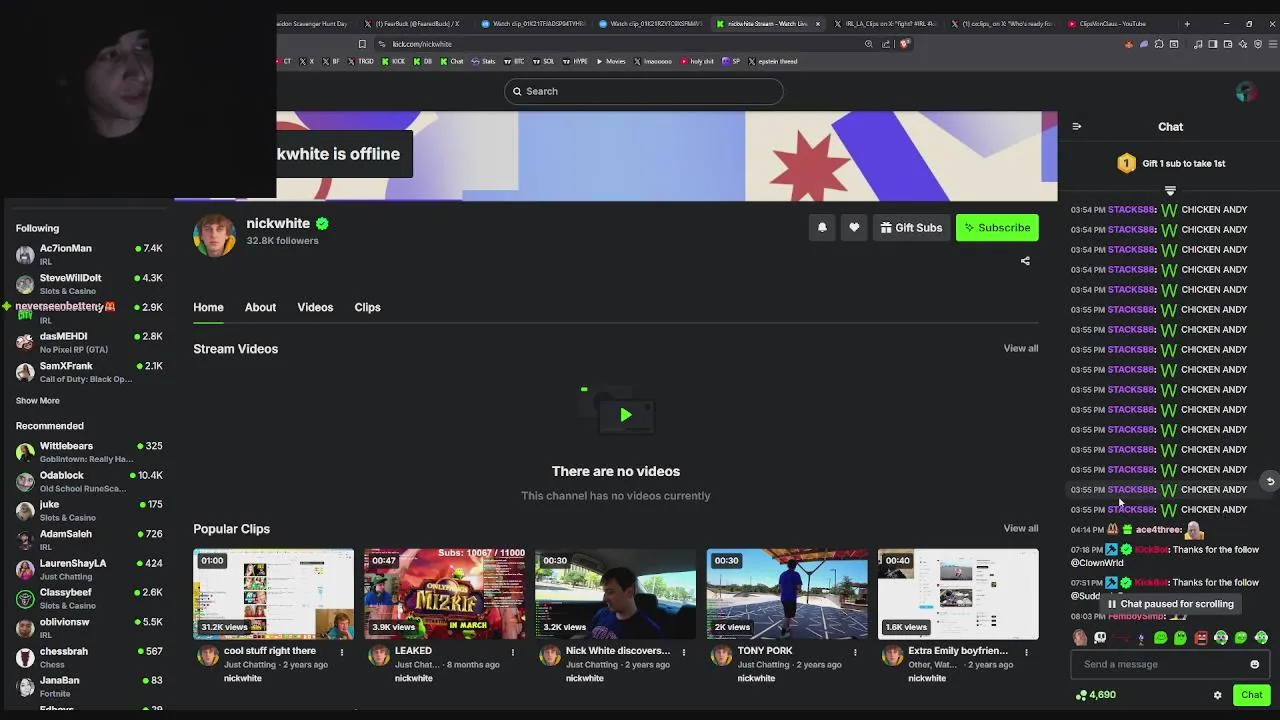Switch to the Home tab
This screenshot has height=720, width=1280.
208,308
